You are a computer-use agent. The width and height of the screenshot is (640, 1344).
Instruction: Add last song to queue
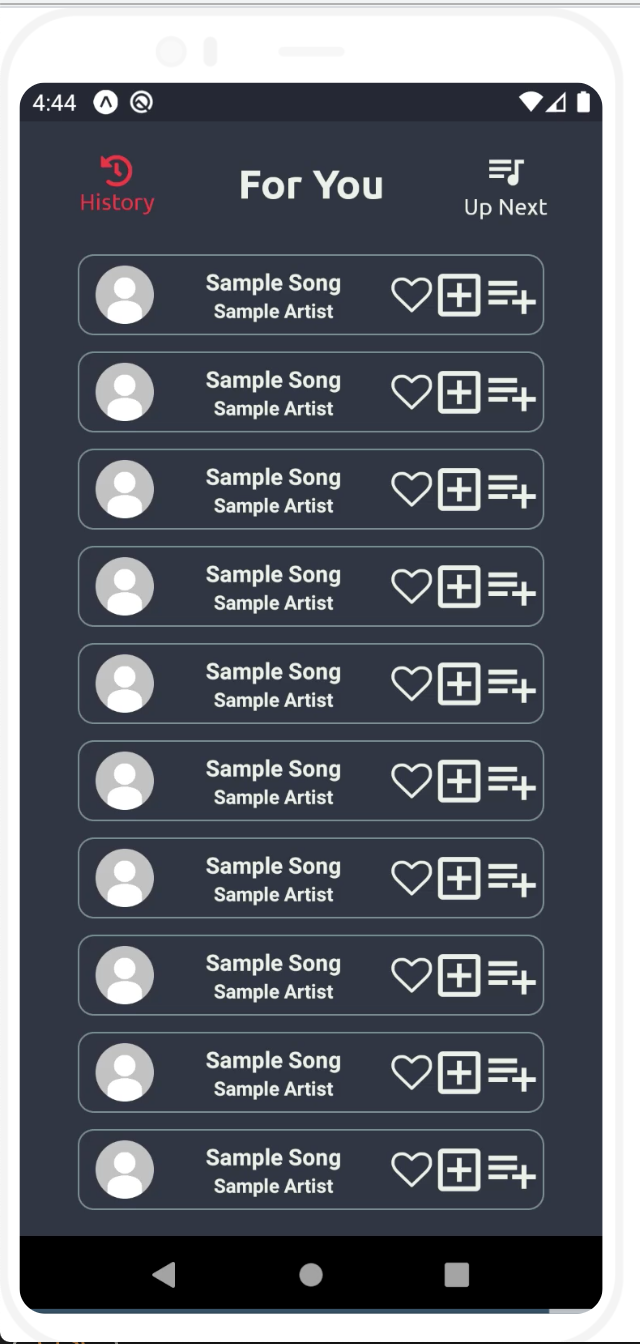pyautogui.click(x=512, y=1170)
